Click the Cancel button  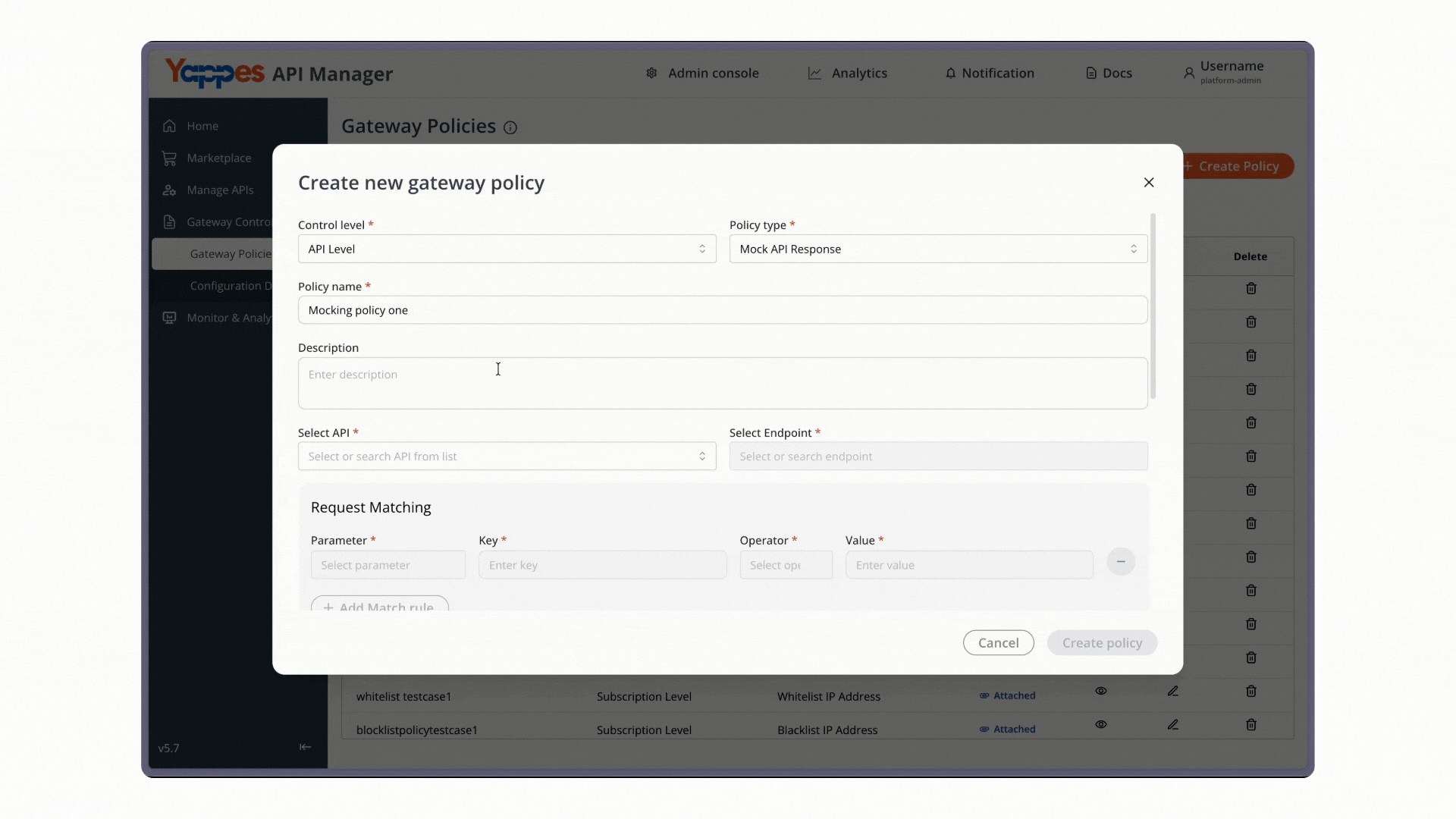click(998, 643)
